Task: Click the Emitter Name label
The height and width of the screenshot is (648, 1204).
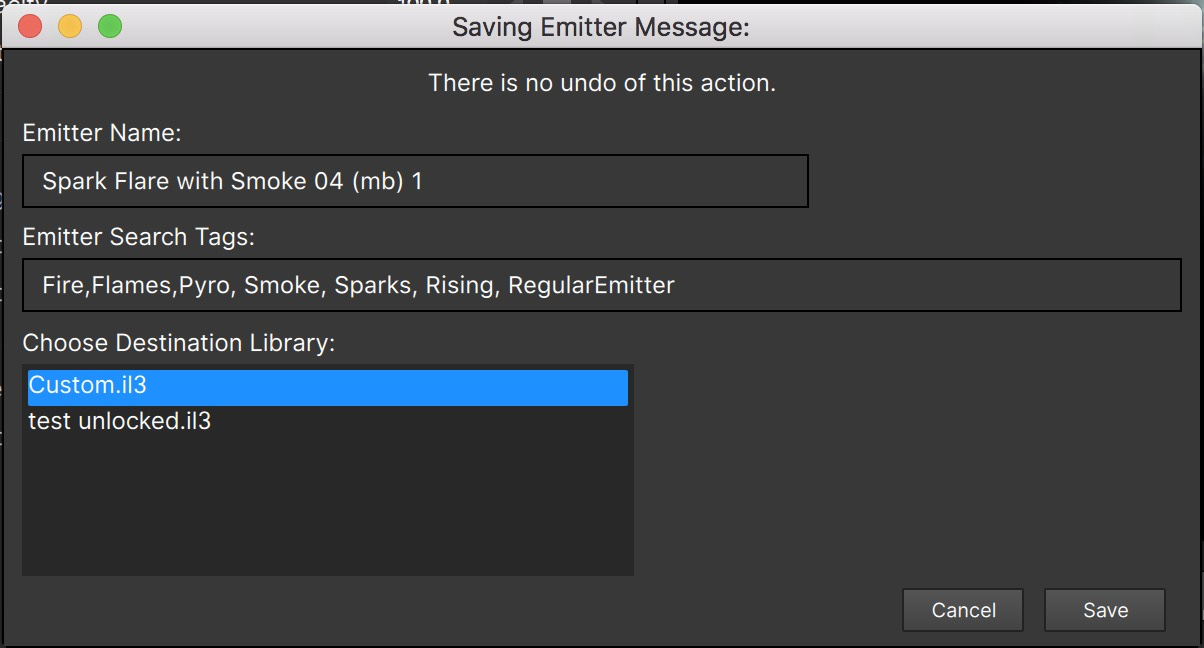Action: pos(101,133)
